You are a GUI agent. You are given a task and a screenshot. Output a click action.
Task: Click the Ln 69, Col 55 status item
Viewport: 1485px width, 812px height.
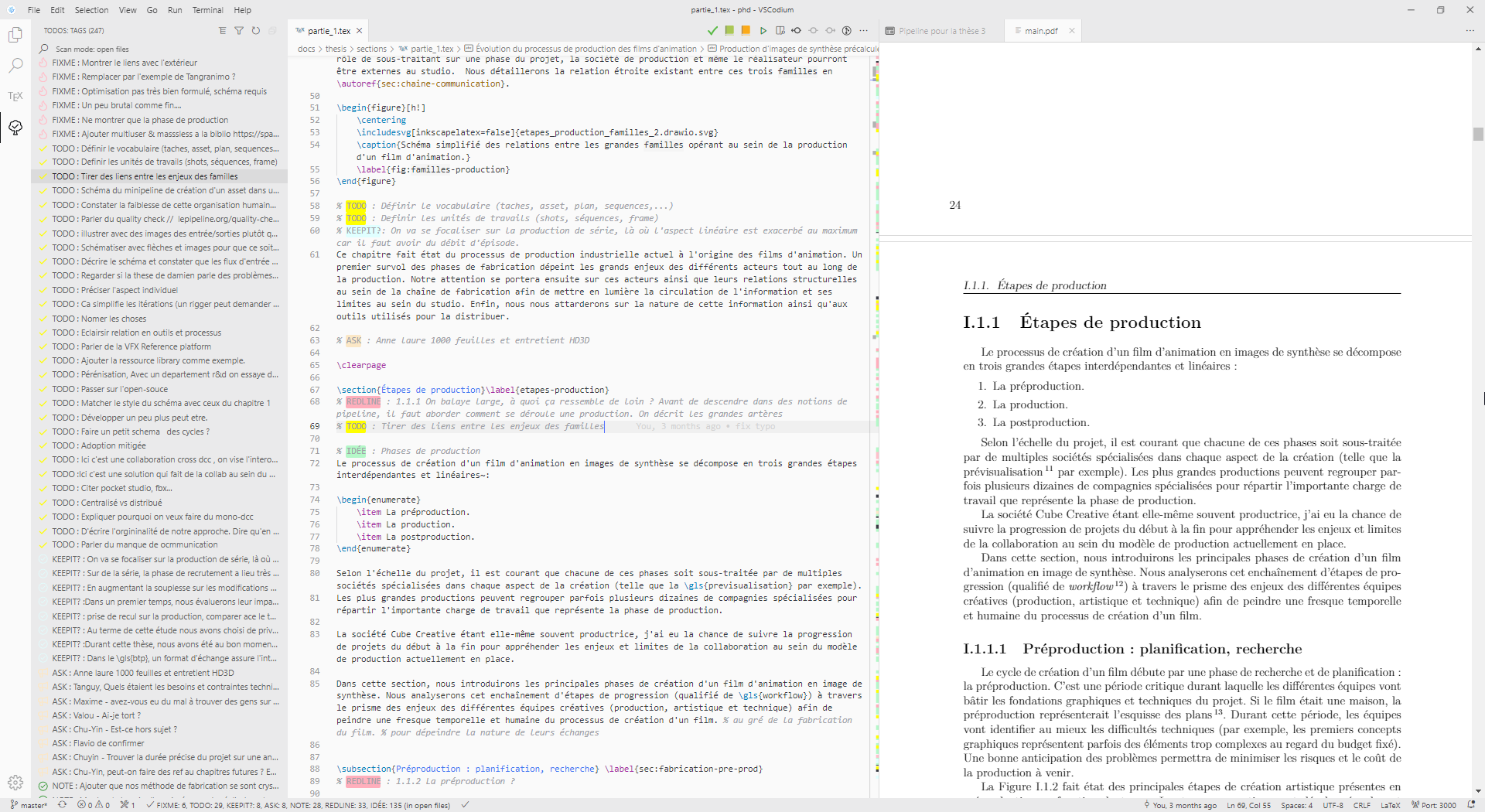(x=1248, y=805)
